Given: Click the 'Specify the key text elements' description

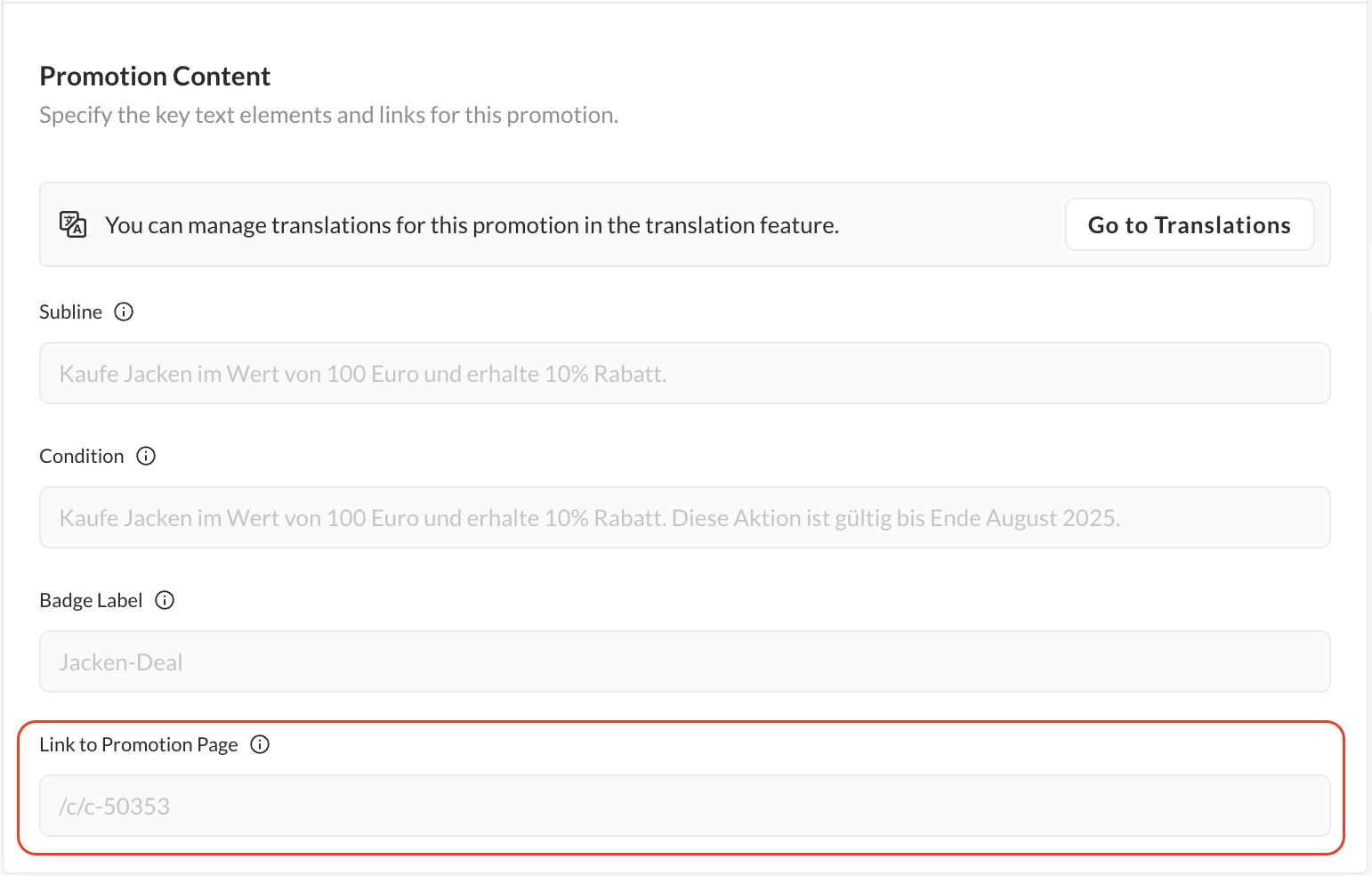Looking at the screenshot, I should 328,116.
